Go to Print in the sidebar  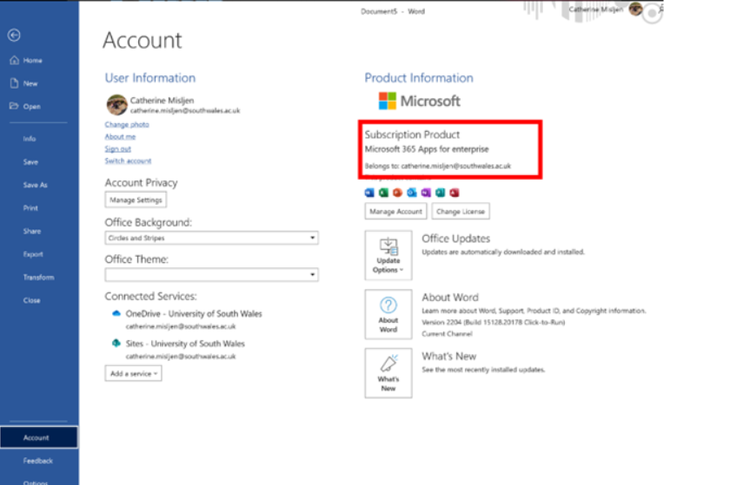[x=31, y=208]
